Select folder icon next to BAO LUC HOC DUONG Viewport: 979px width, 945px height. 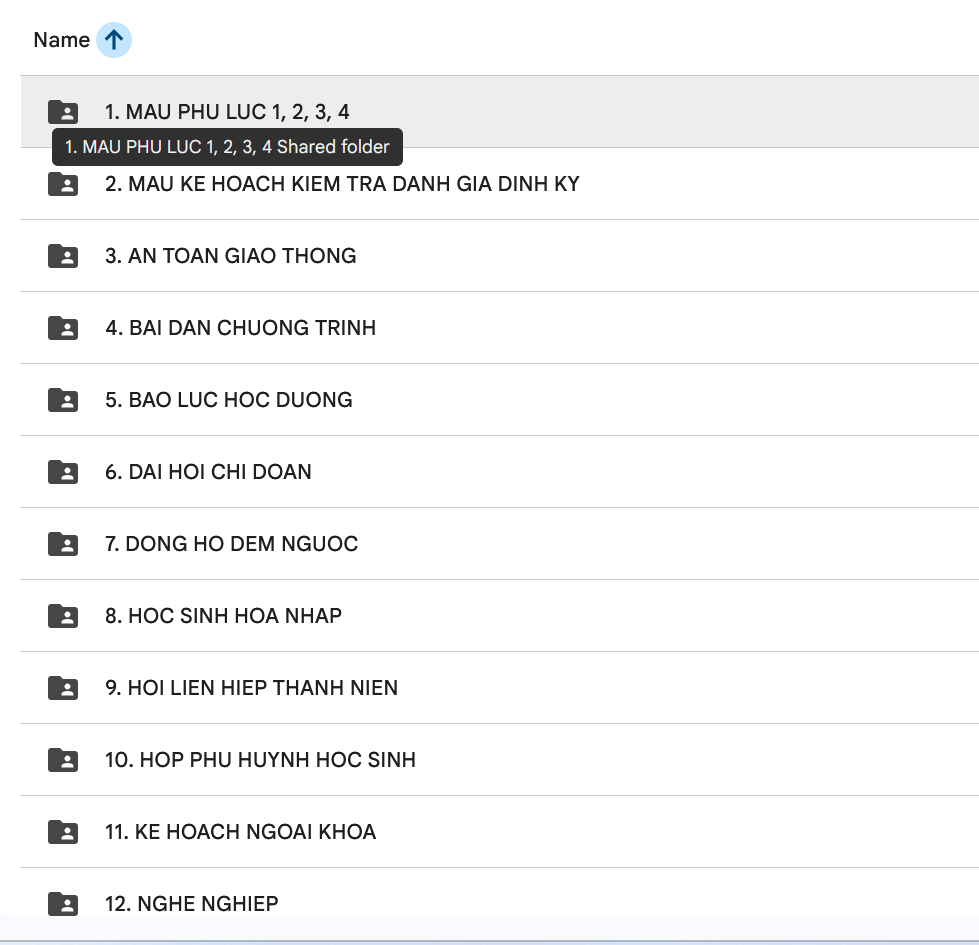click(63, 400)
